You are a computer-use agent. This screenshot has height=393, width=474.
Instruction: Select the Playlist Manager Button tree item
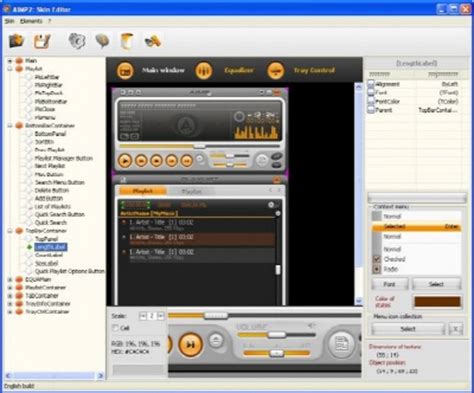(x=64, y=158)
